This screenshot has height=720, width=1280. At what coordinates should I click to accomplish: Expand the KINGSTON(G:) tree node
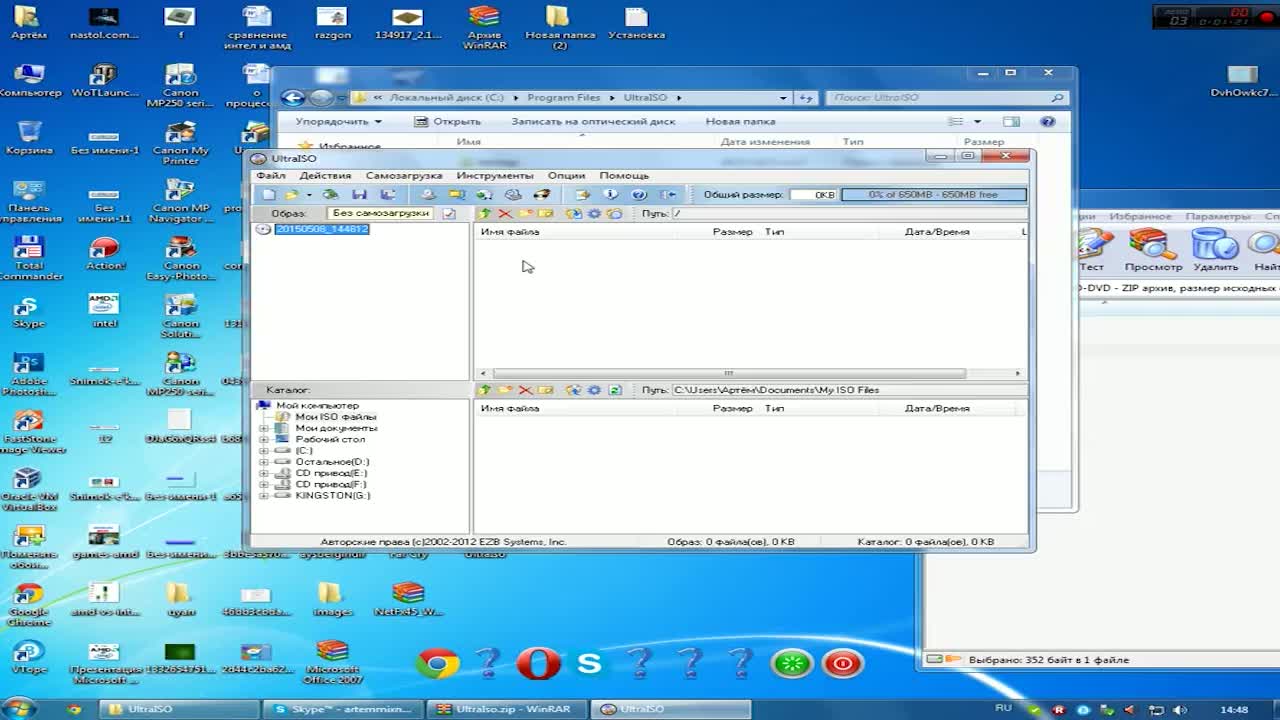point(264,496)
